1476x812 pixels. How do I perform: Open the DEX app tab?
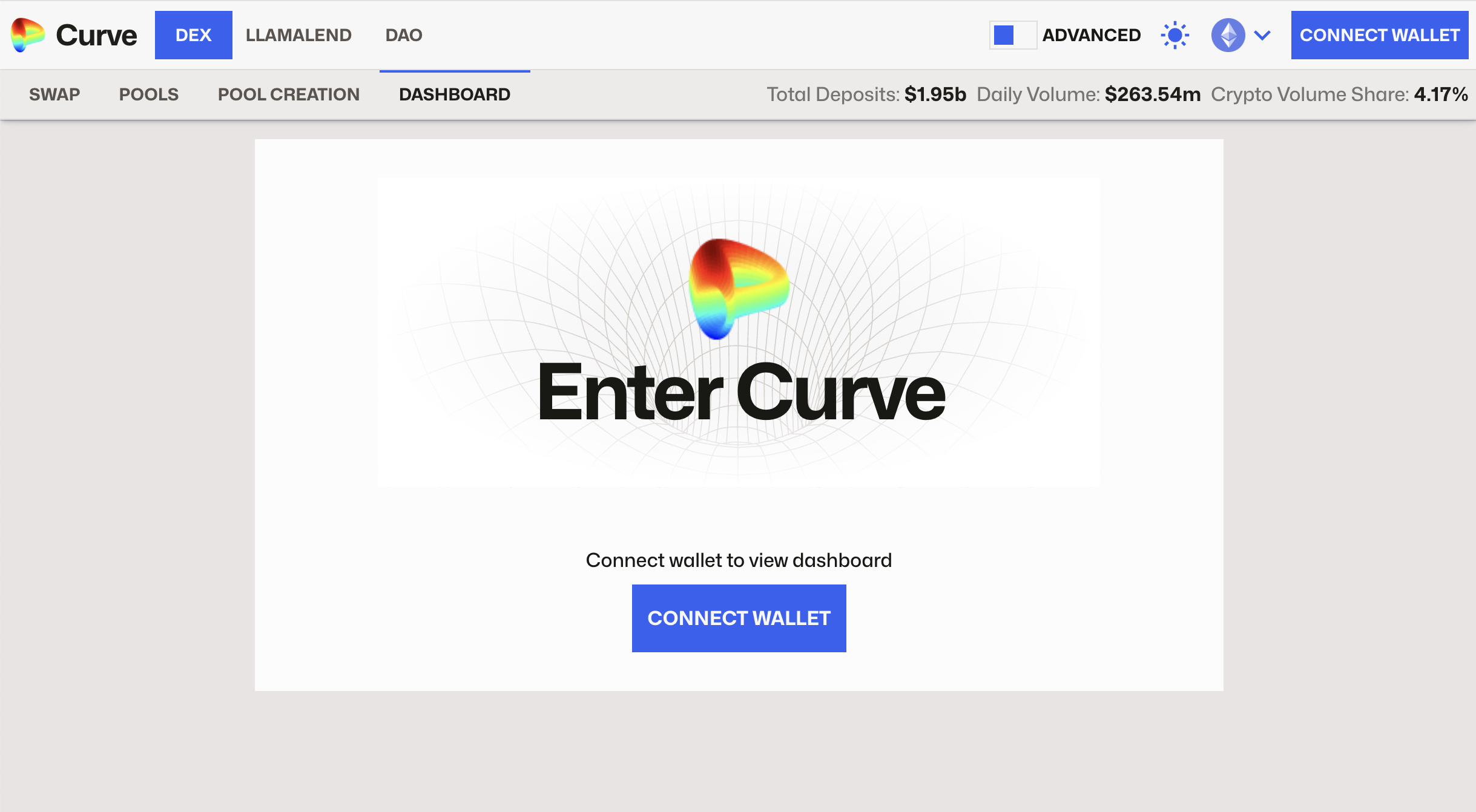(x=193, y=35)
